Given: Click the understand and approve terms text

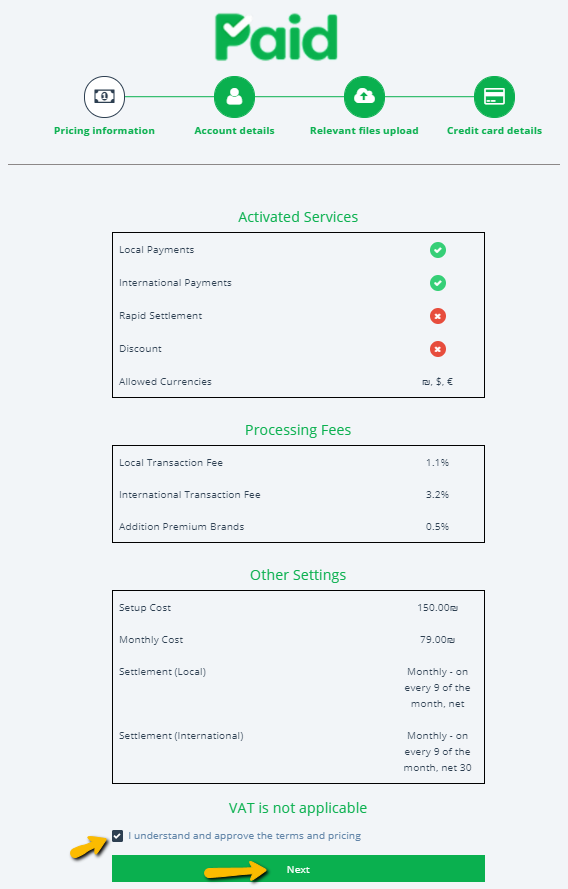Looking at the screenshot, I should (x=244, y=836).
